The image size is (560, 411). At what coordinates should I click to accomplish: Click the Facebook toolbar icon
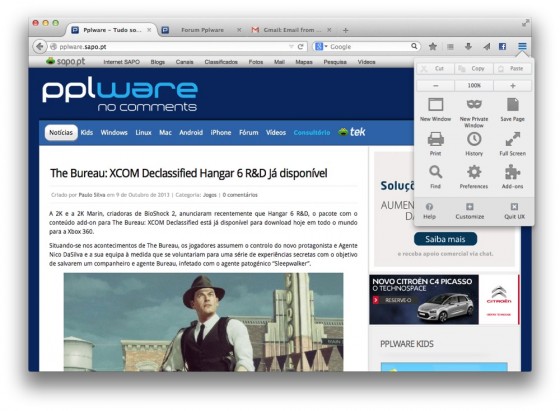tap(502, 46)
